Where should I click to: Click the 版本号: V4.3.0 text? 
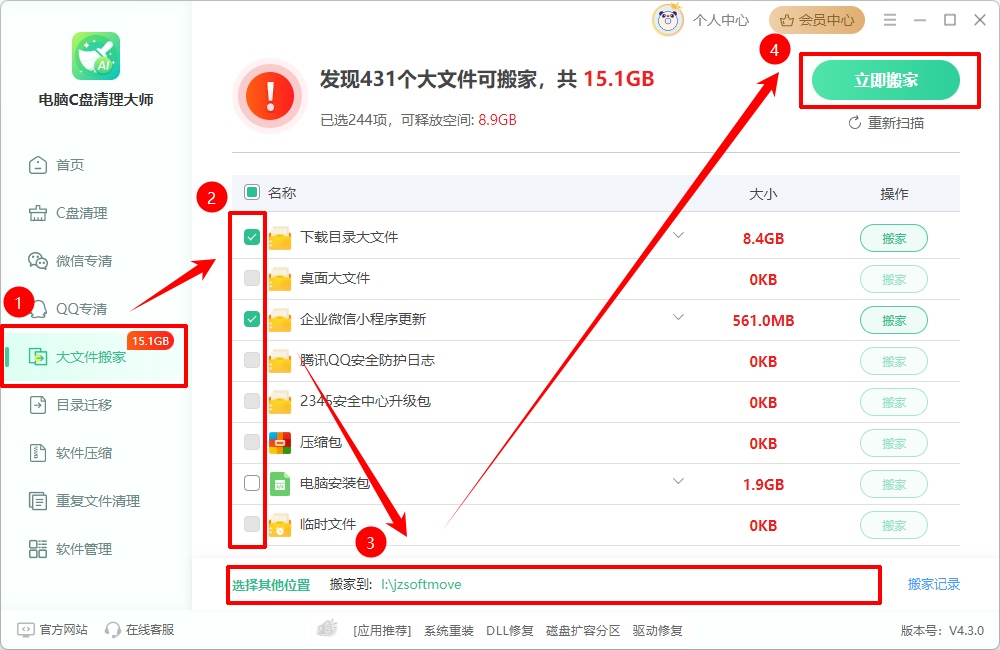click(942, 630)
